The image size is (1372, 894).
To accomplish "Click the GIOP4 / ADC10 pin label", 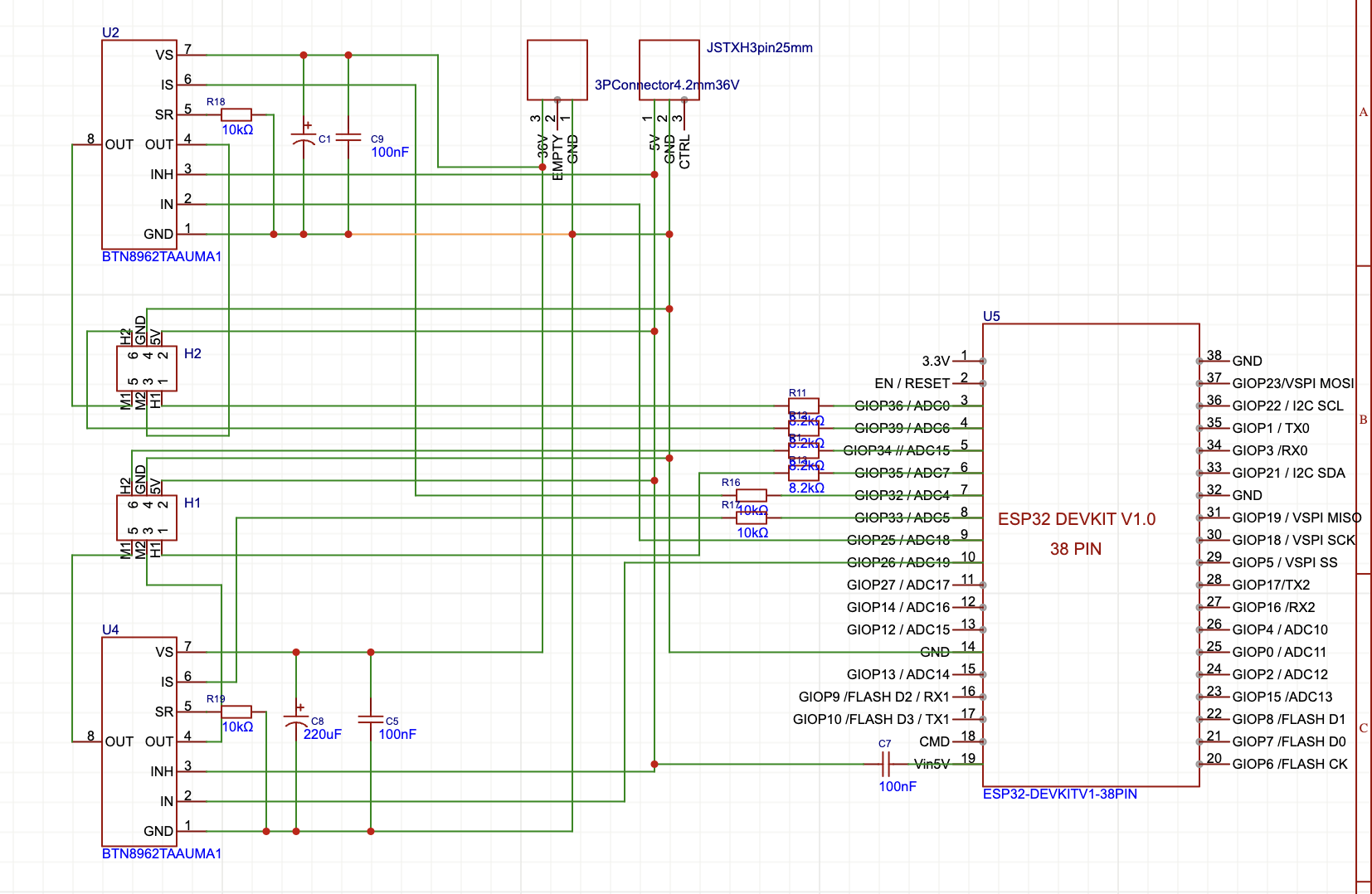I will [x=1280, y=629].
